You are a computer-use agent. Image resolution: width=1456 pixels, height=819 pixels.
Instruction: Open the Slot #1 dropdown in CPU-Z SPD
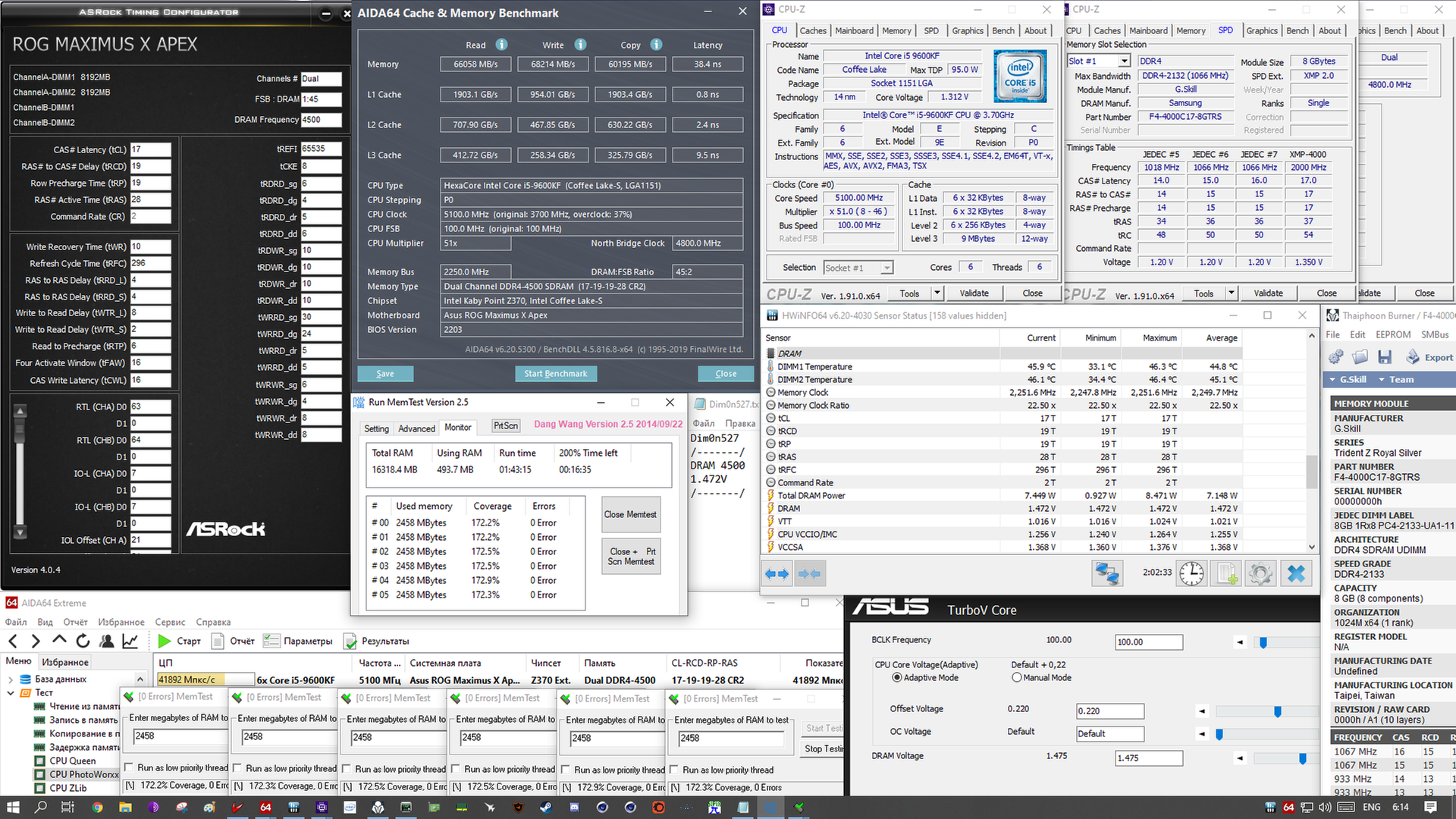pyautogui.click(x=1124, y=61)
